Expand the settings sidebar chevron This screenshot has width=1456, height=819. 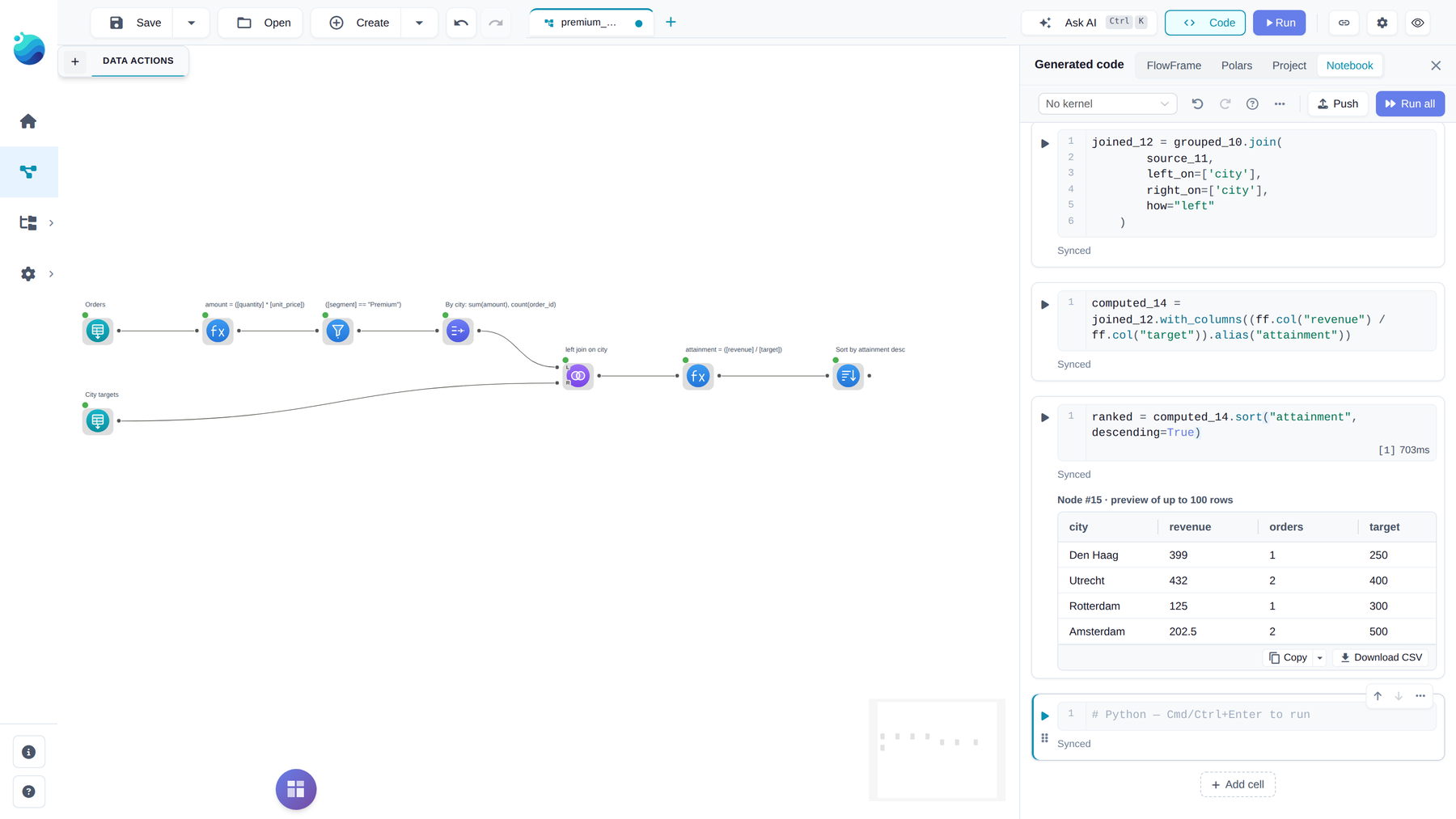(51, 274)
